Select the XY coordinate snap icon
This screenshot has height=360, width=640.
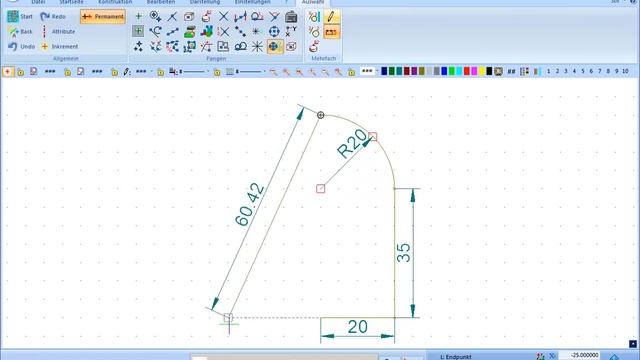tap(291, 31)
